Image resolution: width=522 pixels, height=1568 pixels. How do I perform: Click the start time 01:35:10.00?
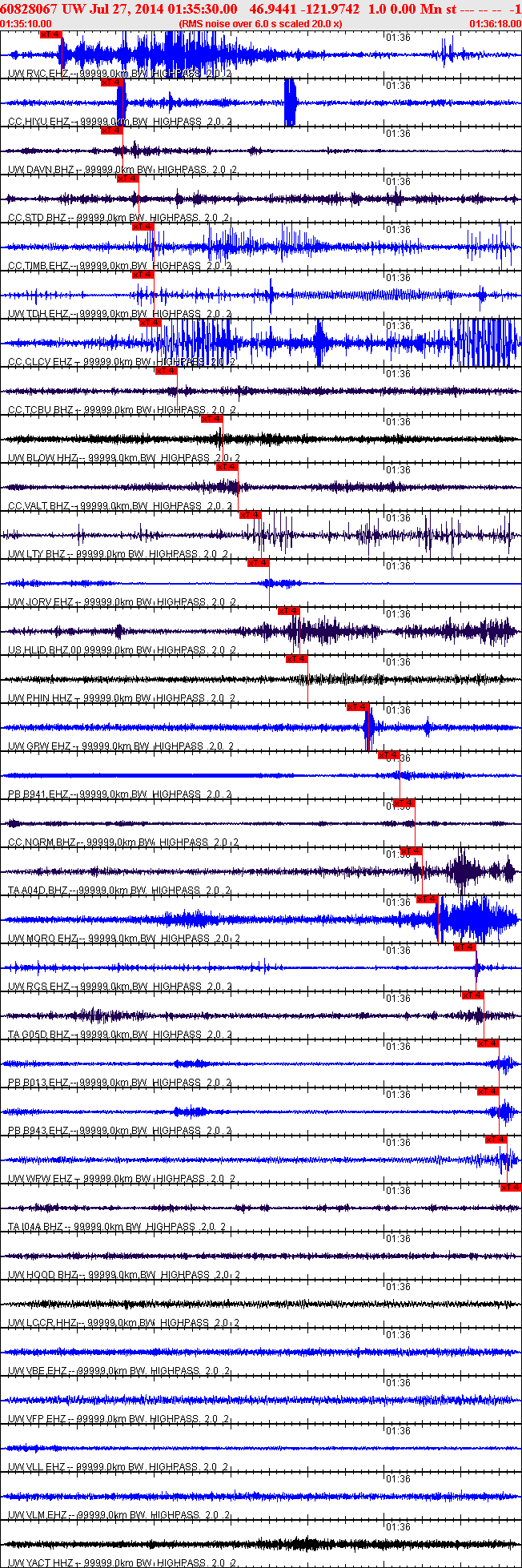[x=26, y=24]
